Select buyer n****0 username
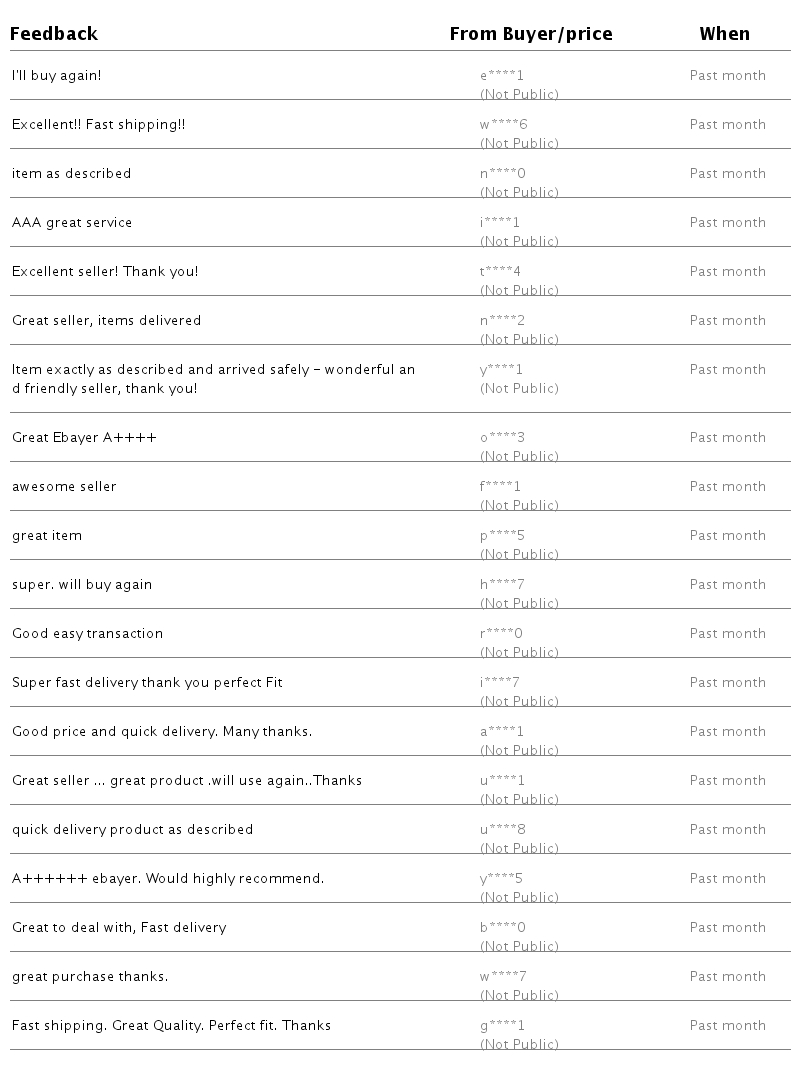The width and height of the screenshot is (800, 1069). pyautogui.click(x=502, y=173)
